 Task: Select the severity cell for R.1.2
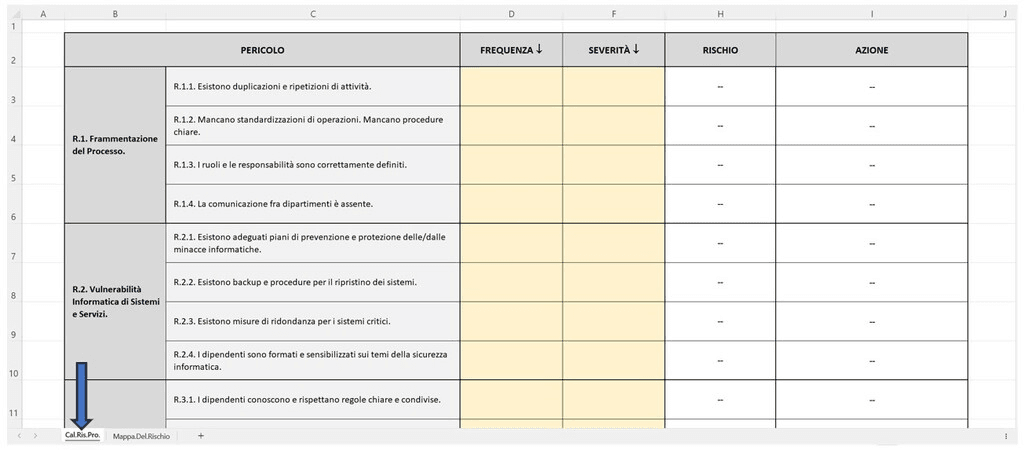coord(612,125)
